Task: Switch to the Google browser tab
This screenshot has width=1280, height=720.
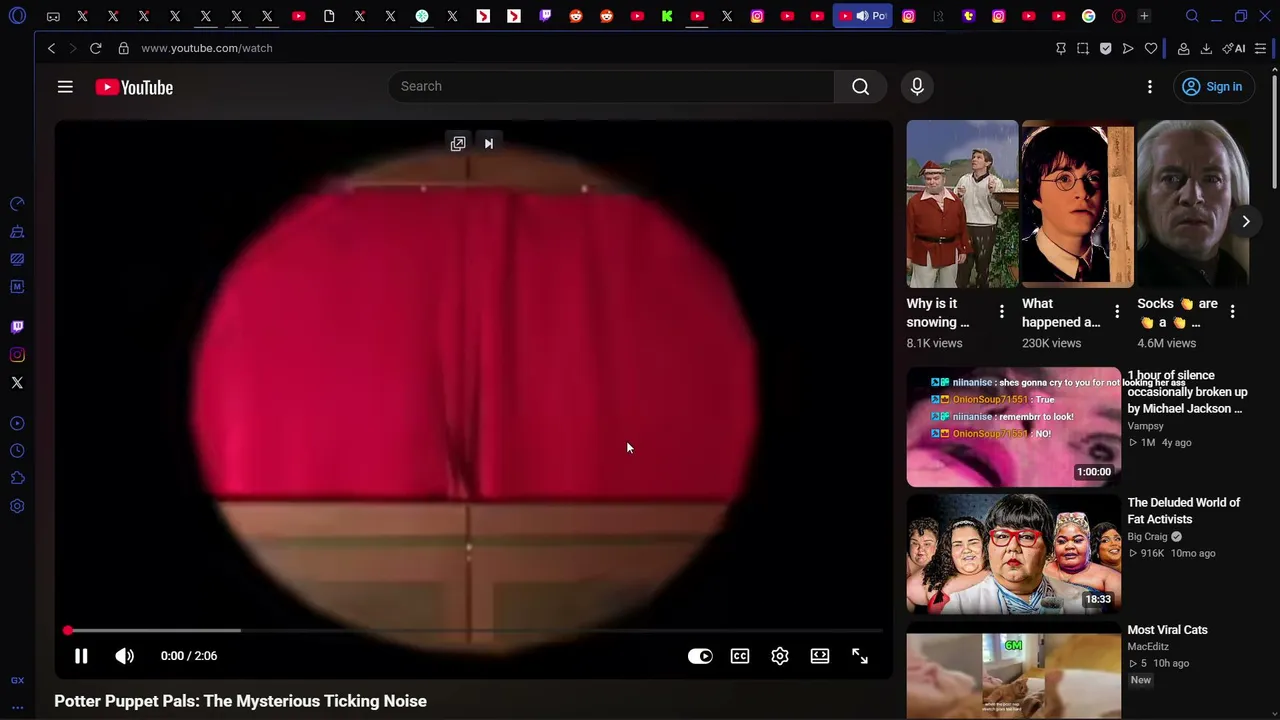Action: 1089,16
